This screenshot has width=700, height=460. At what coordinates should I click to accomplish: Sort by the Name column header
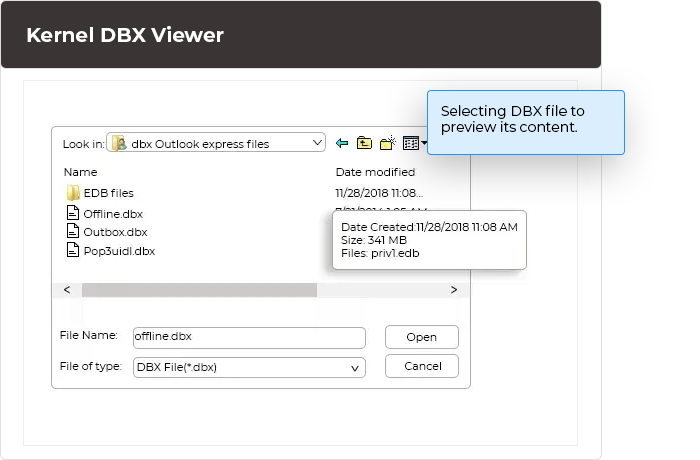click(80, 172)
